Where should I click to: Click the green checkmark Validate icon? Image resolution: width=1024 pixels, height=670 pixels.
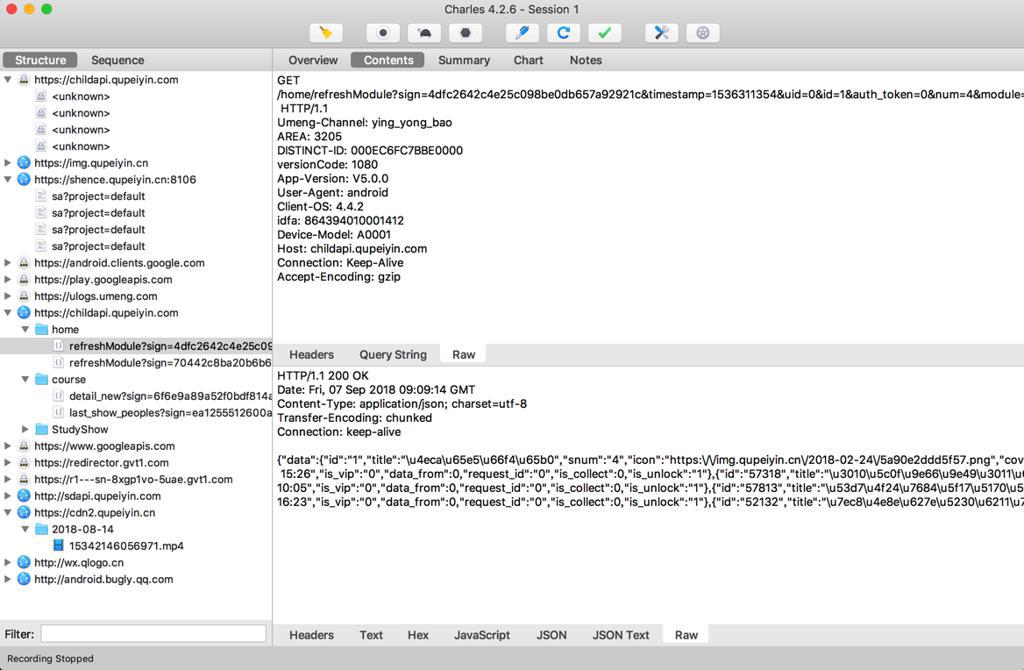point(605,33)
